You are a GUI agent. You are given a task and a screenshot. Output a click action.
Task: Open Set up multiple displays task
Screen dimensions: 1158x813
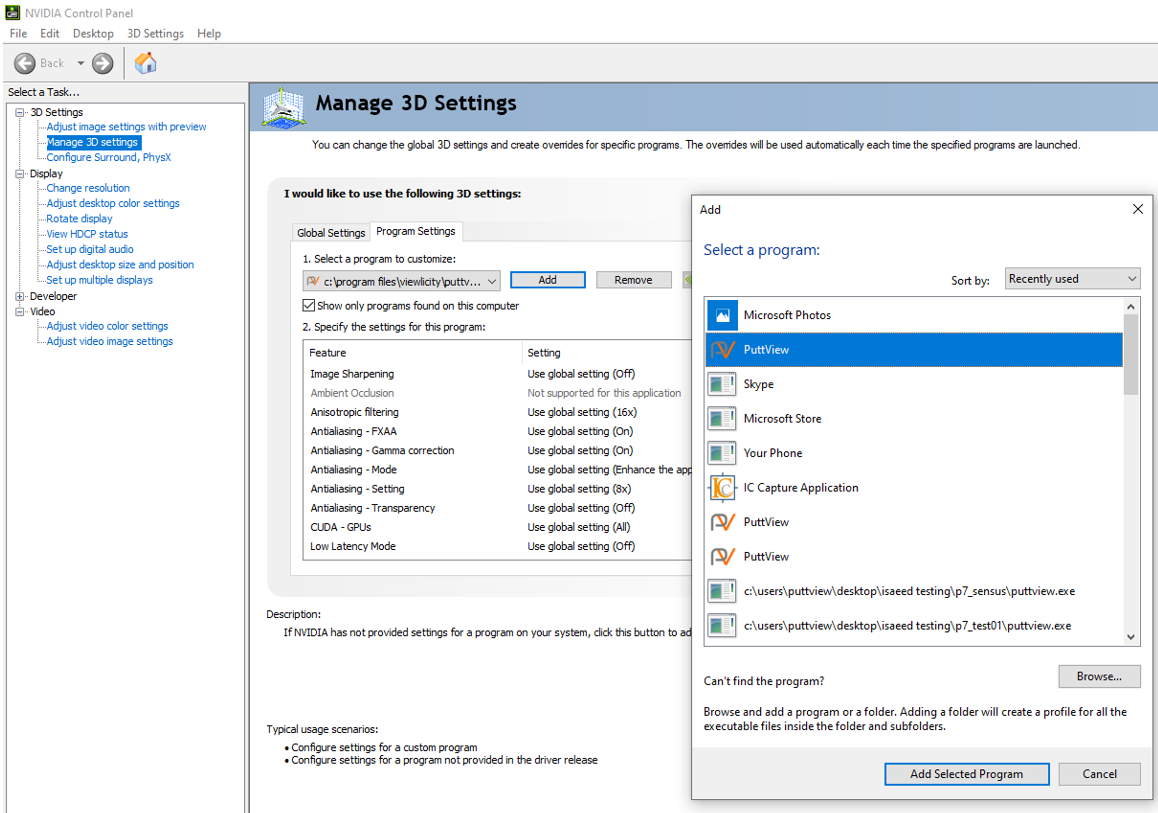coord(100,280)
